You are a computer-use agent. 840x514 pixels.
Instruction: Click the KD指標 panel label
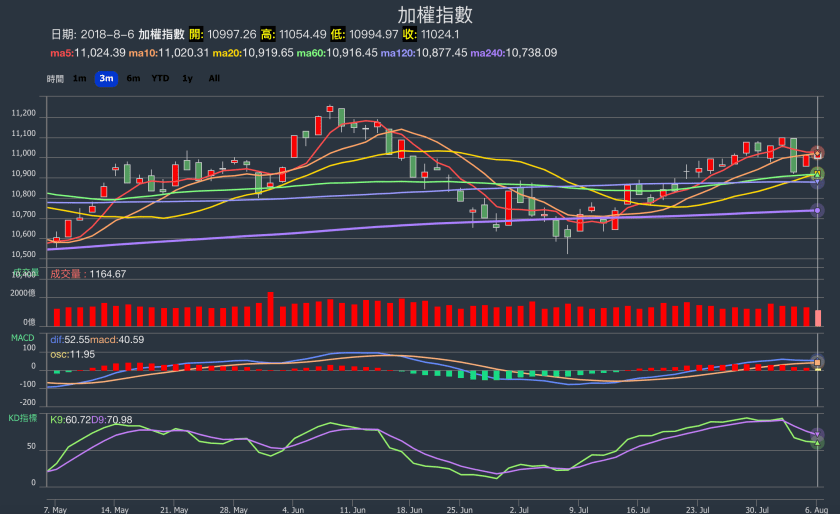point(22,417)
